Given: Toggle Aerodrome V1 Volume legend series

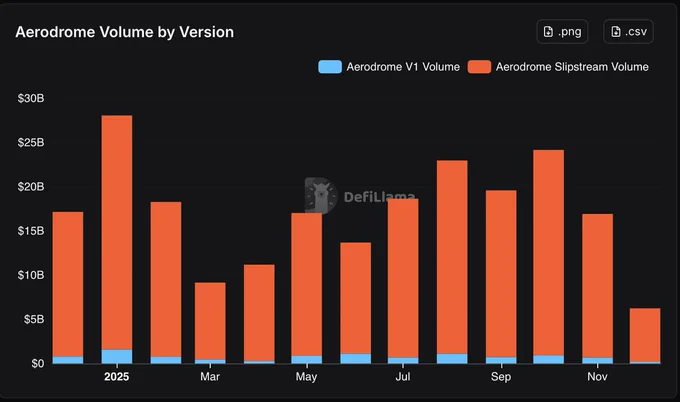Looking at the screenshot, I should point(389,67).
